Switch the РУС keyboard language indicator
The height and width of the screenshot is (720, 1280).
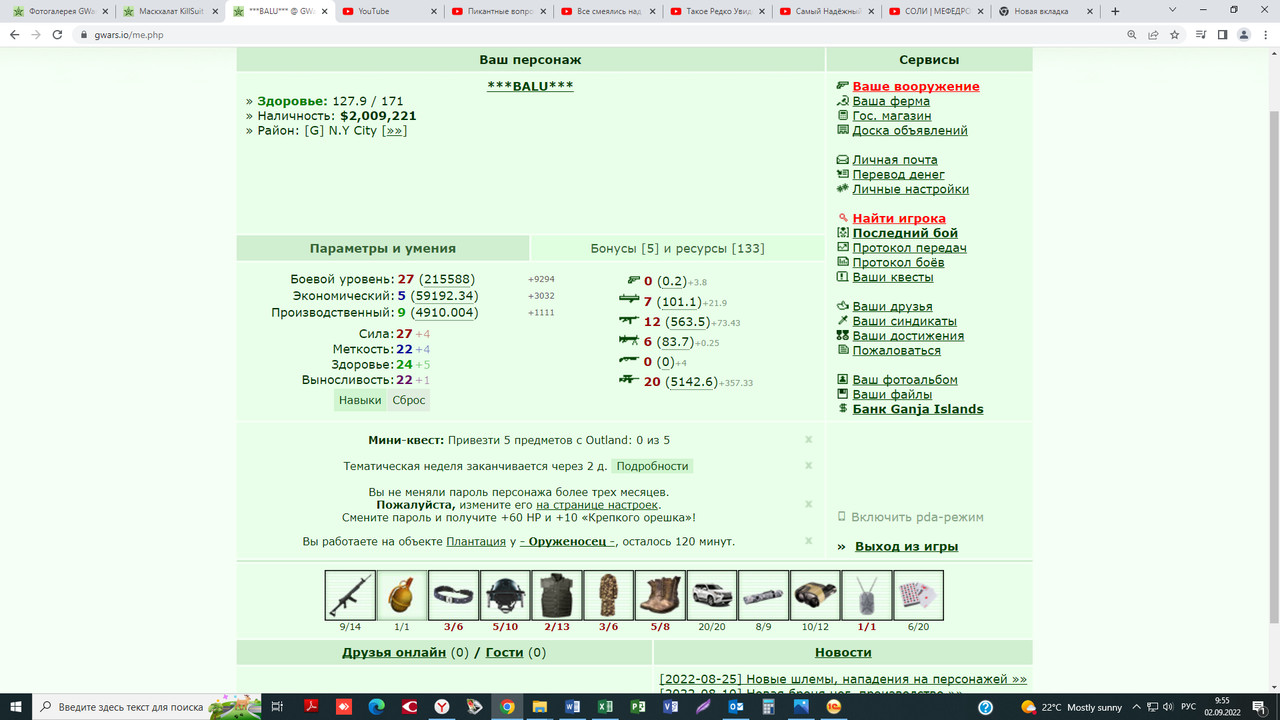[x=1188, y=707]
